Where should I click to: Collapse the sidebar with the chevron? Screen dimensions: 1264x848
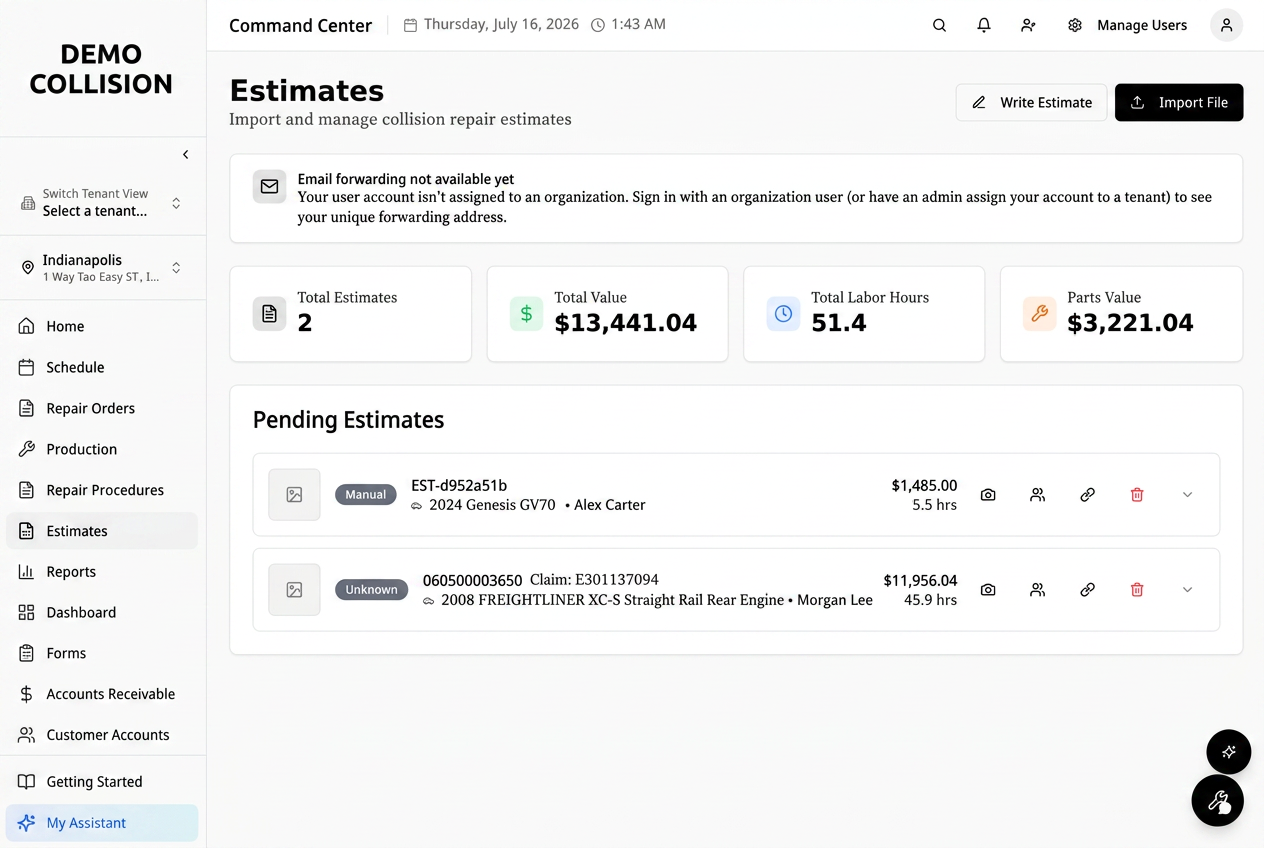pos(185,154)
